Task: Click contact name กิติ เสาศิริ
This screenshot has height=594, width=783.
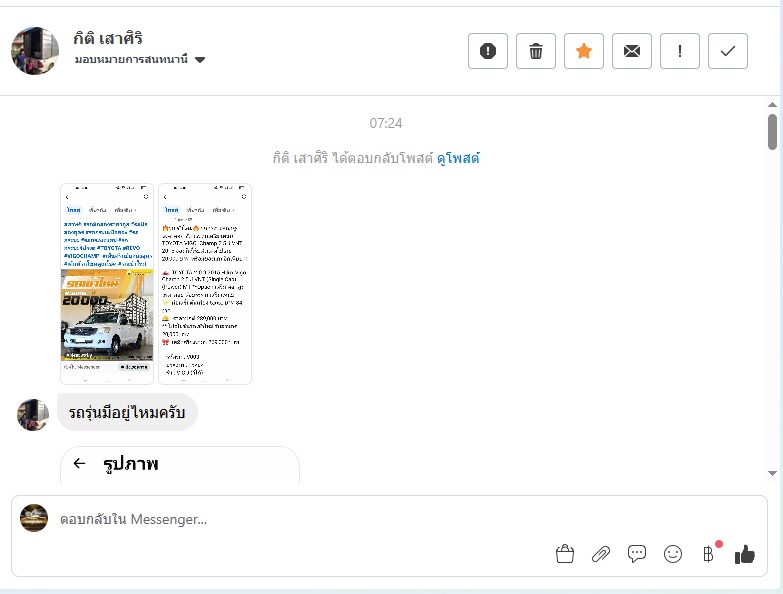Action: click(x=108, y=38)
